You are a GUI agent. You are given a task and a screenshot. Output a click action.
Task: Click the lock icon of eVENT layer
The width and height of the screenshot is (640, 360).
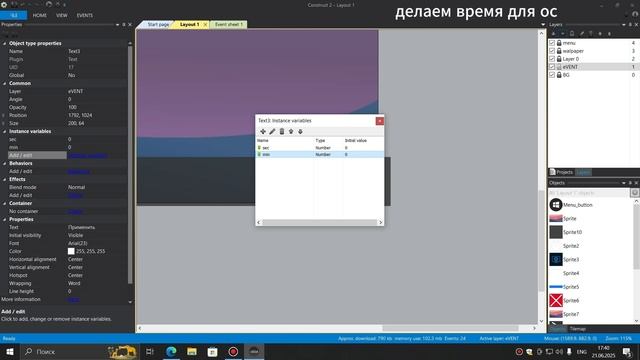coord(559,67)
